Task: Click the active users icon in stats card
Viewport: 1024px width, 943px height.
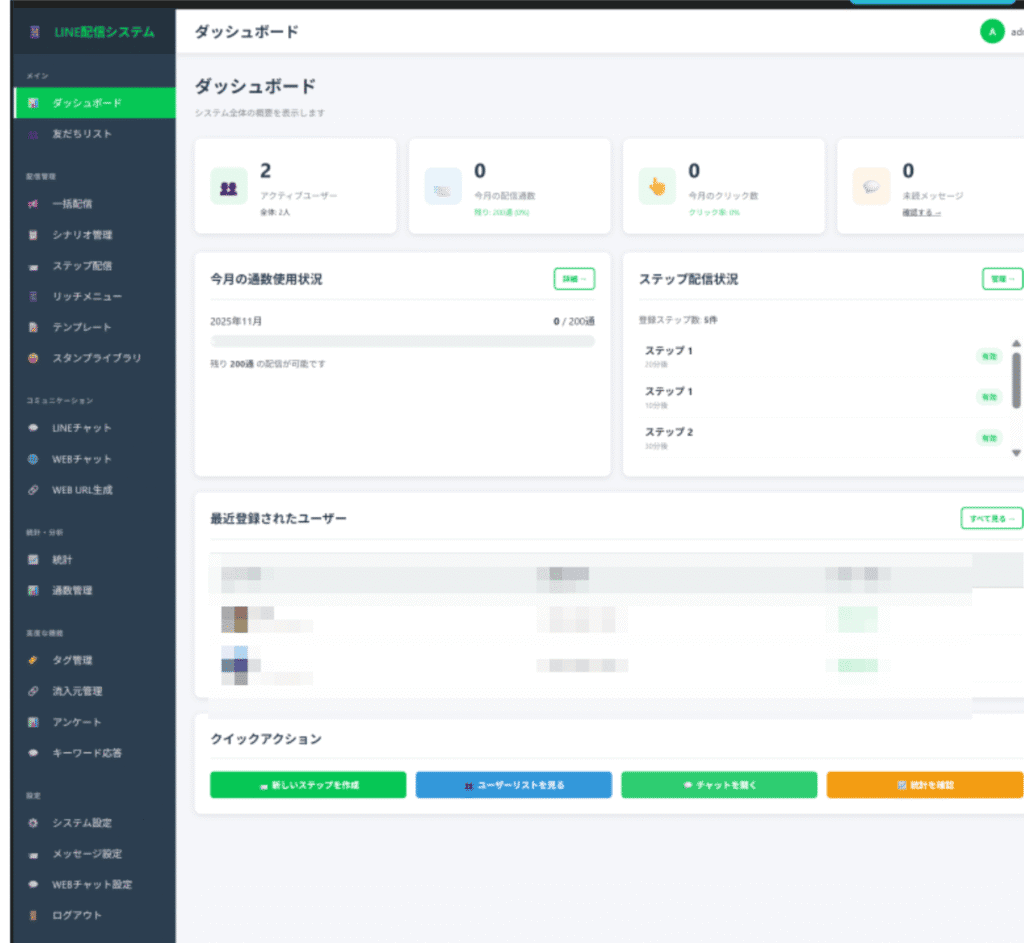Action: 229,187
